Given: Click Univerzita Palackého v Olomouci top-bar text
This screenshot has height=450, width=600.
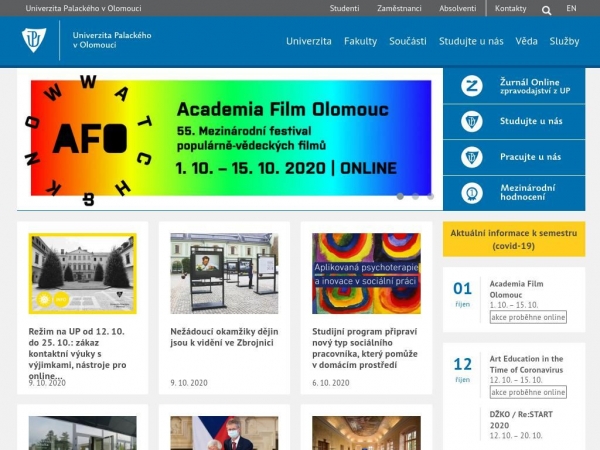Looking at the screenshot, I should point(83,8).
